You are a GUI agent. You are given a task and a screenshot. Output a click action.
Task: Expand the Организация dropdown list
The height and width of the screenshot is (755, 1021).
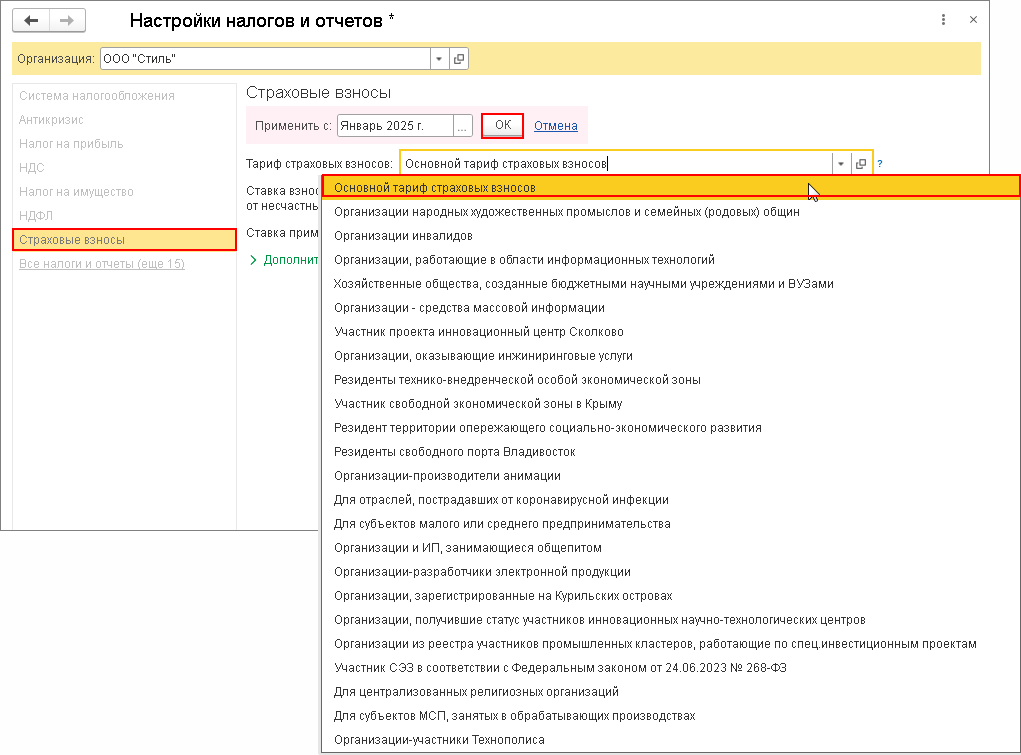438,59
